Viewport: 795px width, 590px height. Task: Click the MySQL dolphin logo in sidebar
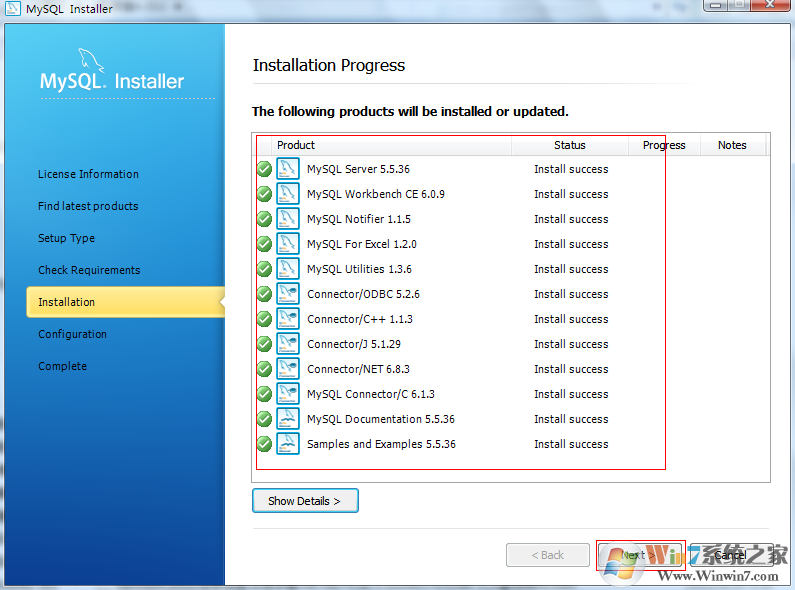click(x=91, y=61)
